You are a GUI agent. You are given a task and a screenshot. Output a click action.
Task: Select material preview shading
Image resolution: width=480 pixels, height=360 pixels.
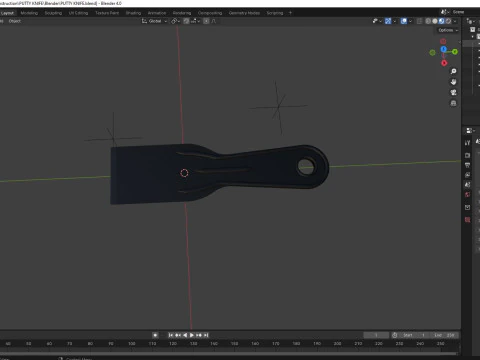coord(442,21)
